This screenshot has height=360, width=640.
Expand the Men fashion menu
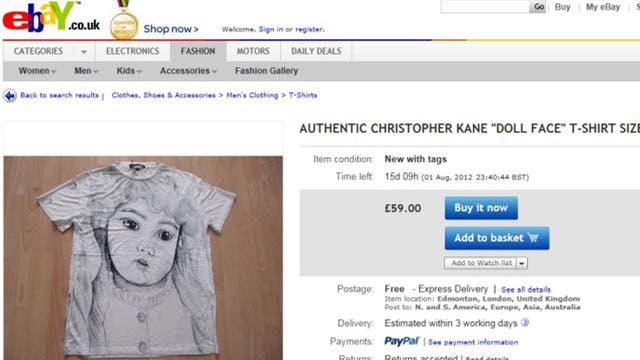(86, 71)
